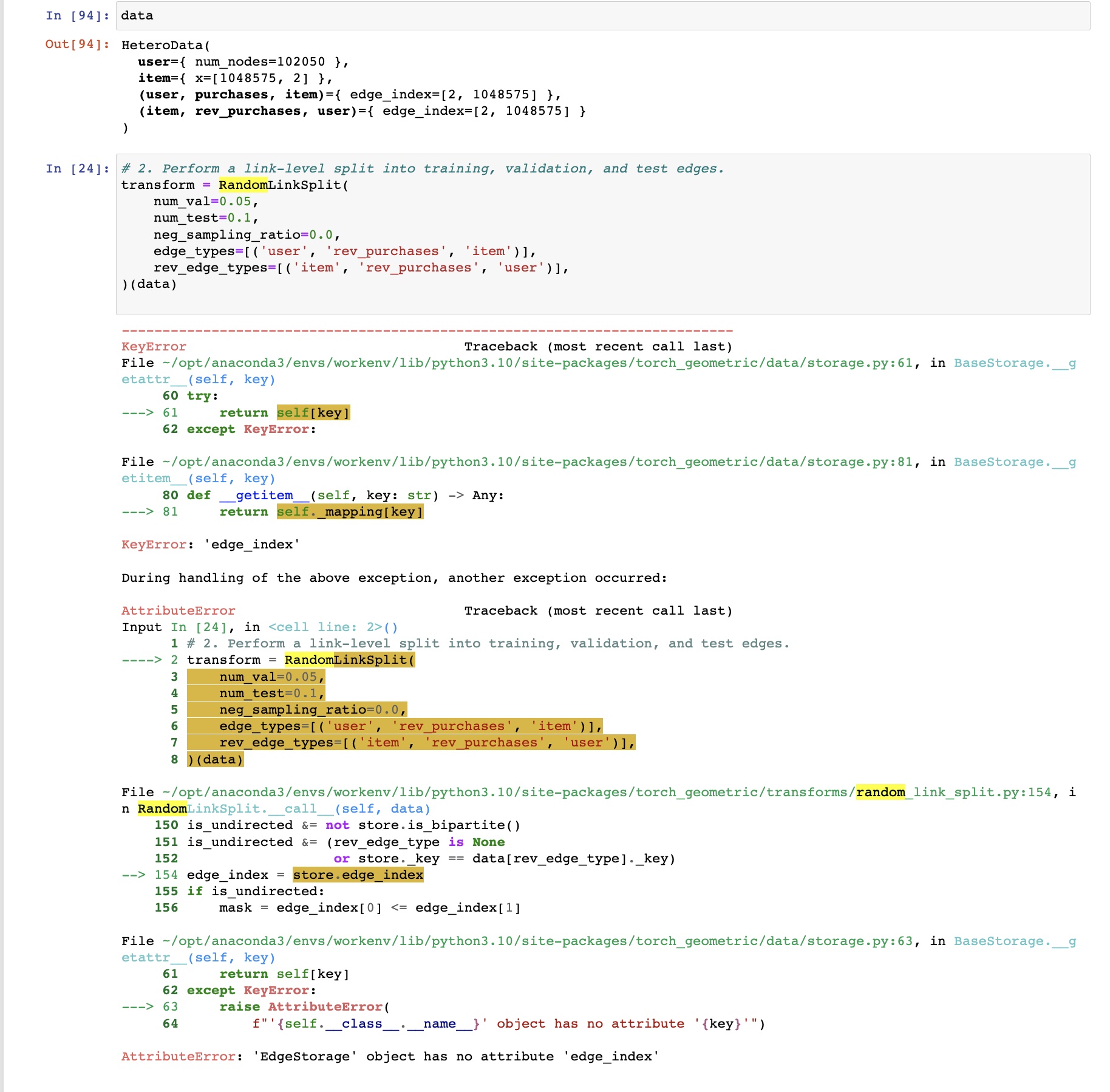Click line 150 'is_undirected &= not store.is_bipartite()'
Viewport: 1110px width, 1092px height.
(x=353, y=825)
